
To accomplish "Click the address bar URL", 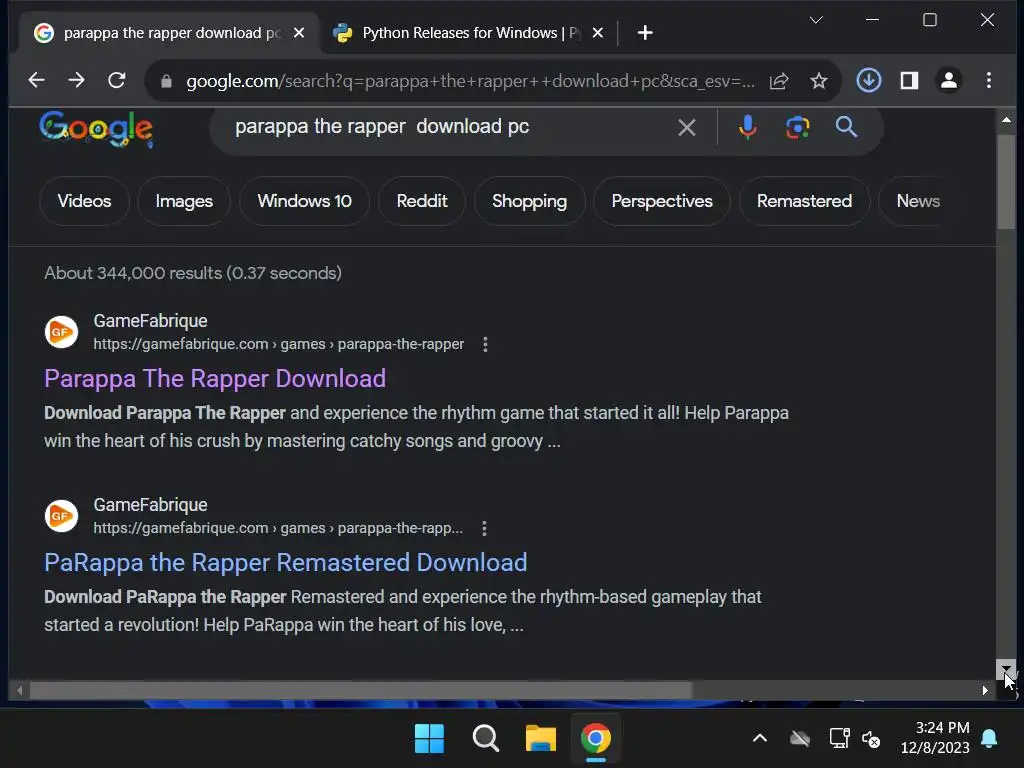I will click(470, 81).
